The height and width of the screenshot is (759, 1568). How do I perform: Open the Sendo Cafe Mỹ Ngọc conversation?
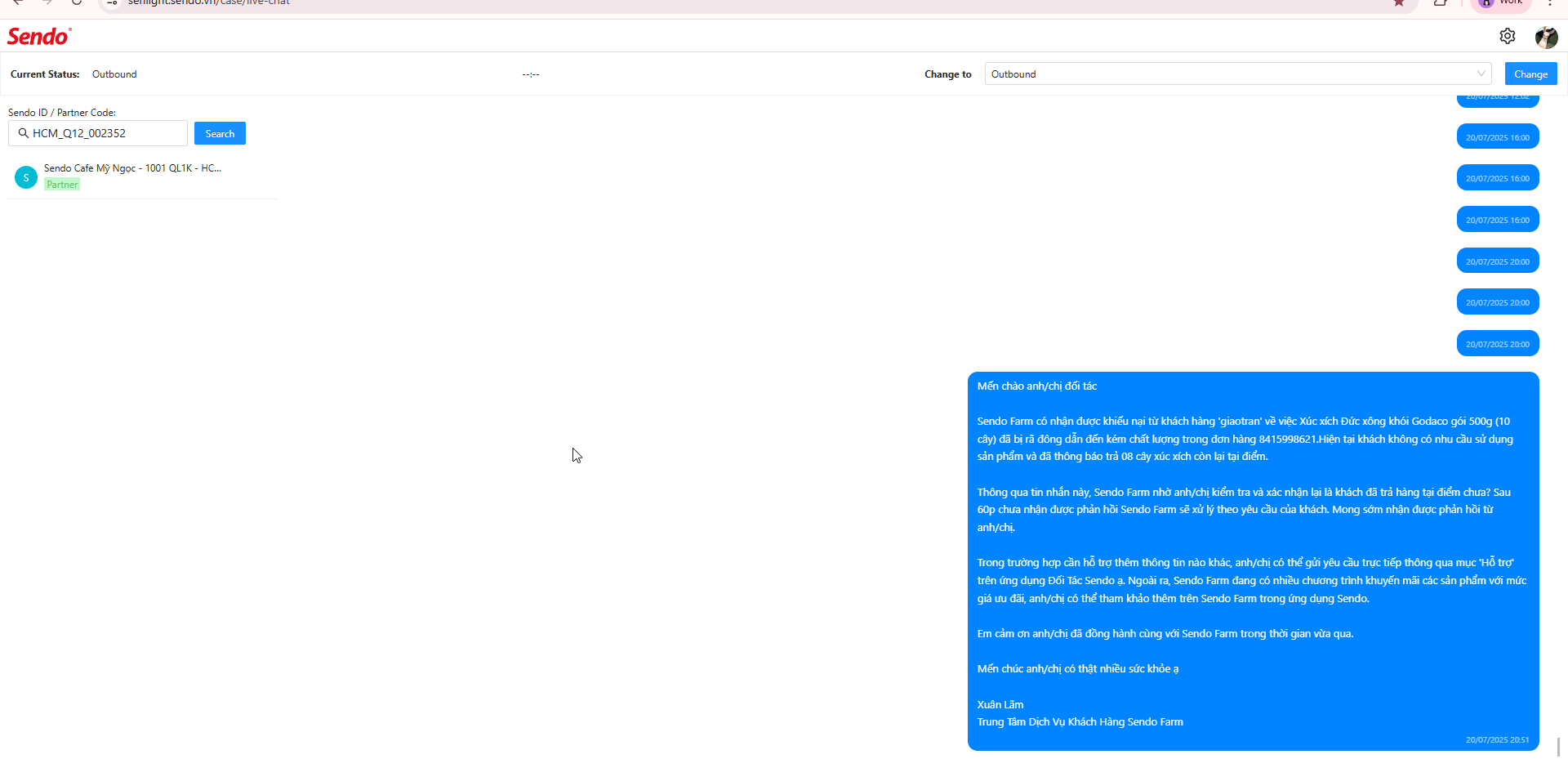point(143,176)
